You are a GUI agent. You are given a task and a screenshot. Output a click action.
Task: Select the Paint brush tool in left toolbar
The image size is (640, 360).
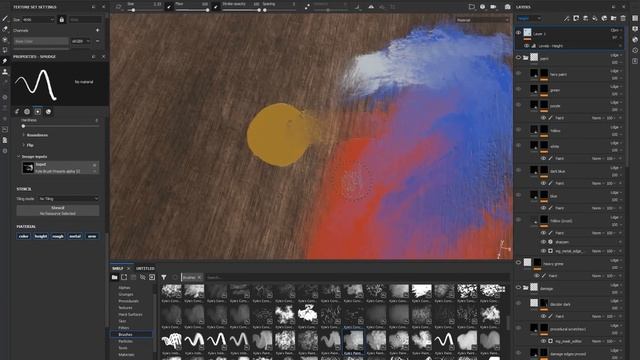(5, 19)
